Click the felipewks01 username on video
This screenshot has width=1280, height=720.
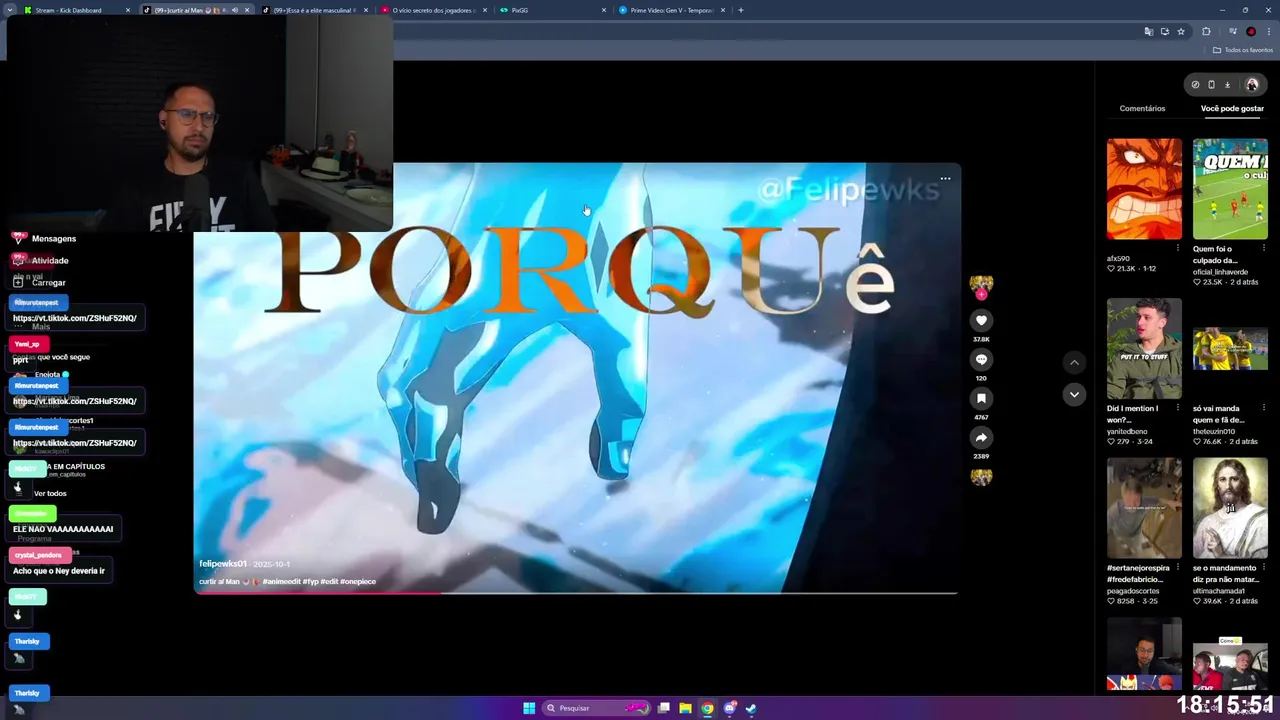pyautogui.click(x=222, y=564)
